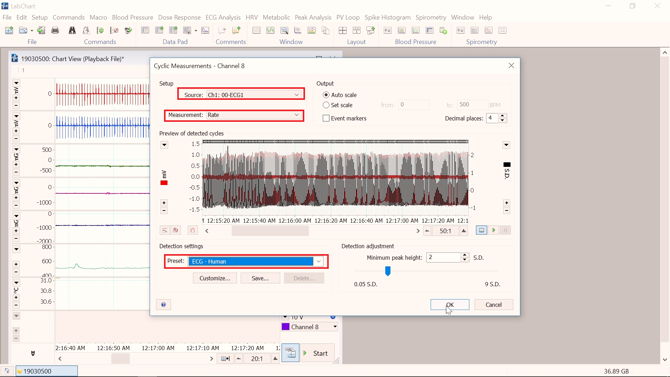Click the Chart View scroll right arrow
670x377 pixels.
pos(211,359)
